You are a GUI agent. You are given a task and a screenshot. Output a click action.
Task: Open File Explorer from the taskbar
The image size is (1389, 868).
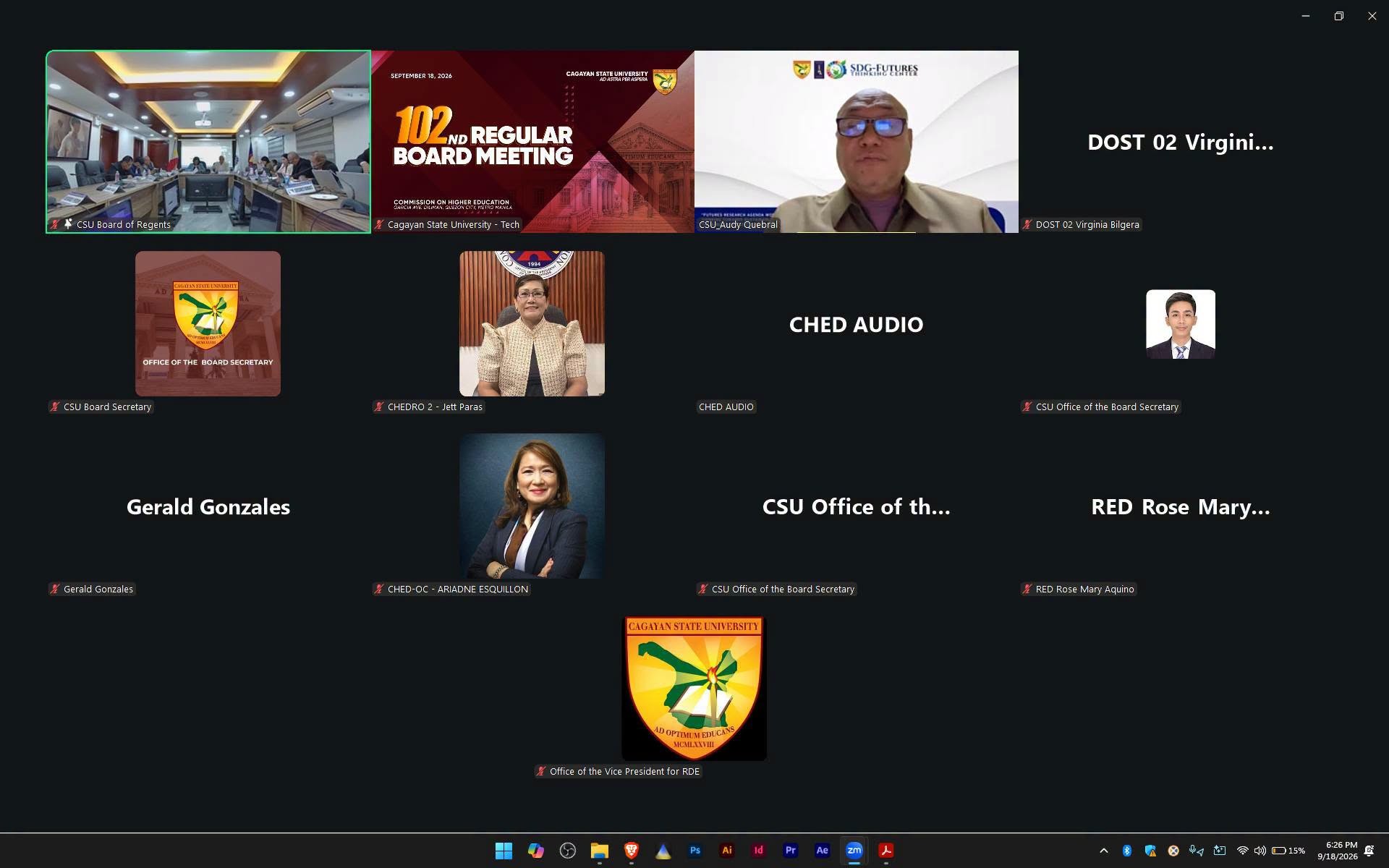[x=599, y=851]
